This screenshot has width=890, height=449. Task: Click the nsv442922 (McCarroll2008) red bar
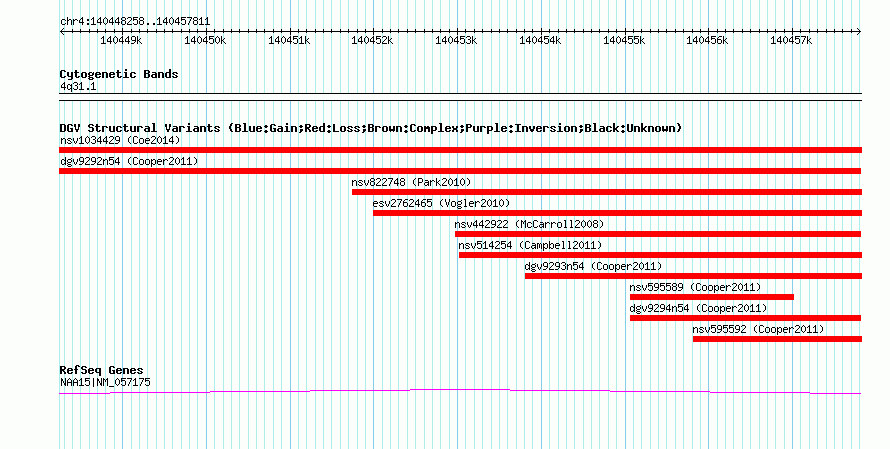click(x=658, y=234)
